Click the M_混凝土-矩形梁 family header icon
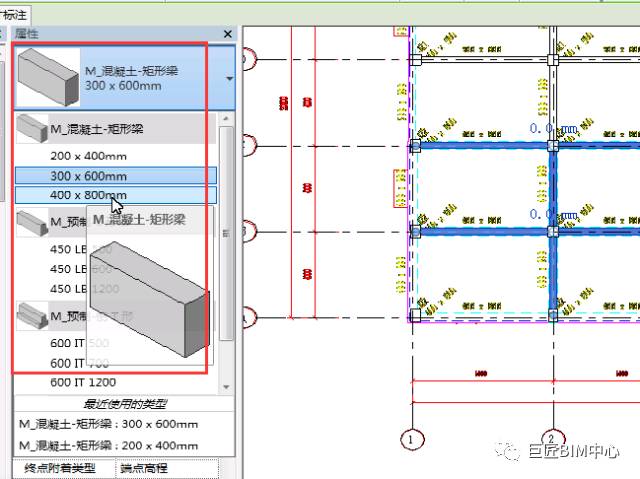Viewport: 640px width, 479px height. pos(32,129)
